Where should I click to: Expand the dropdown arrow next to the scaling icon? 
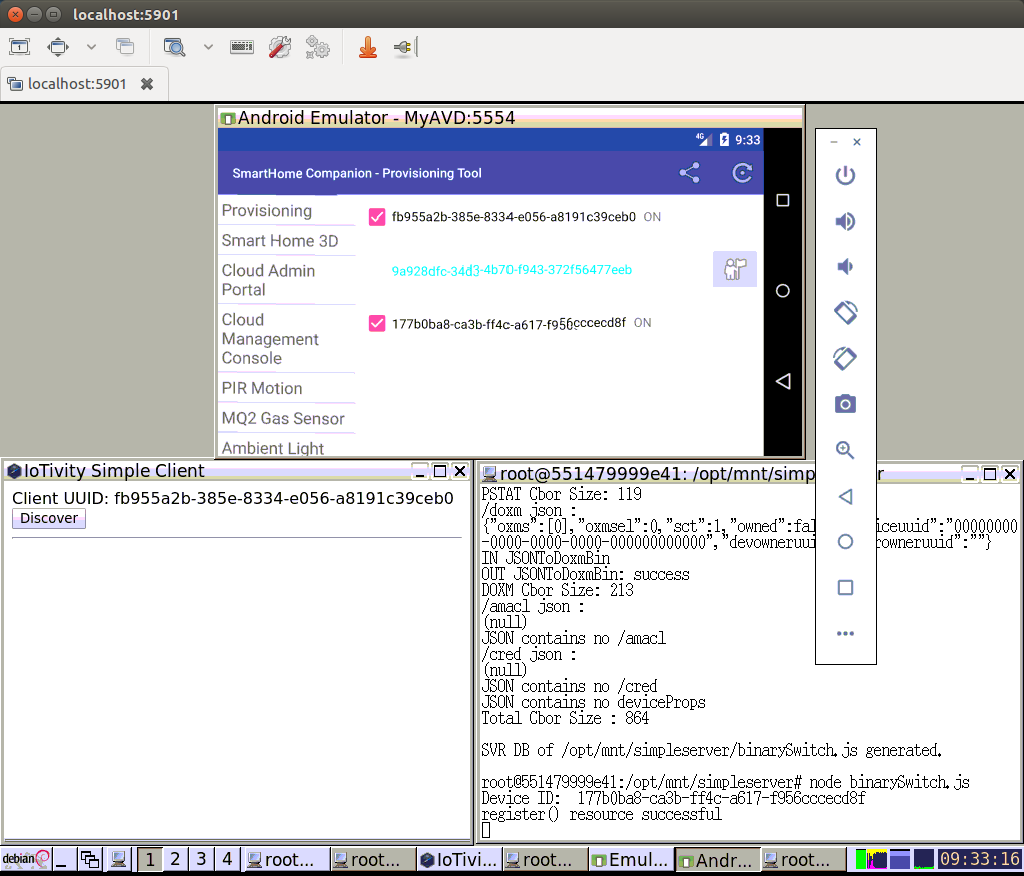coord(91,47)
